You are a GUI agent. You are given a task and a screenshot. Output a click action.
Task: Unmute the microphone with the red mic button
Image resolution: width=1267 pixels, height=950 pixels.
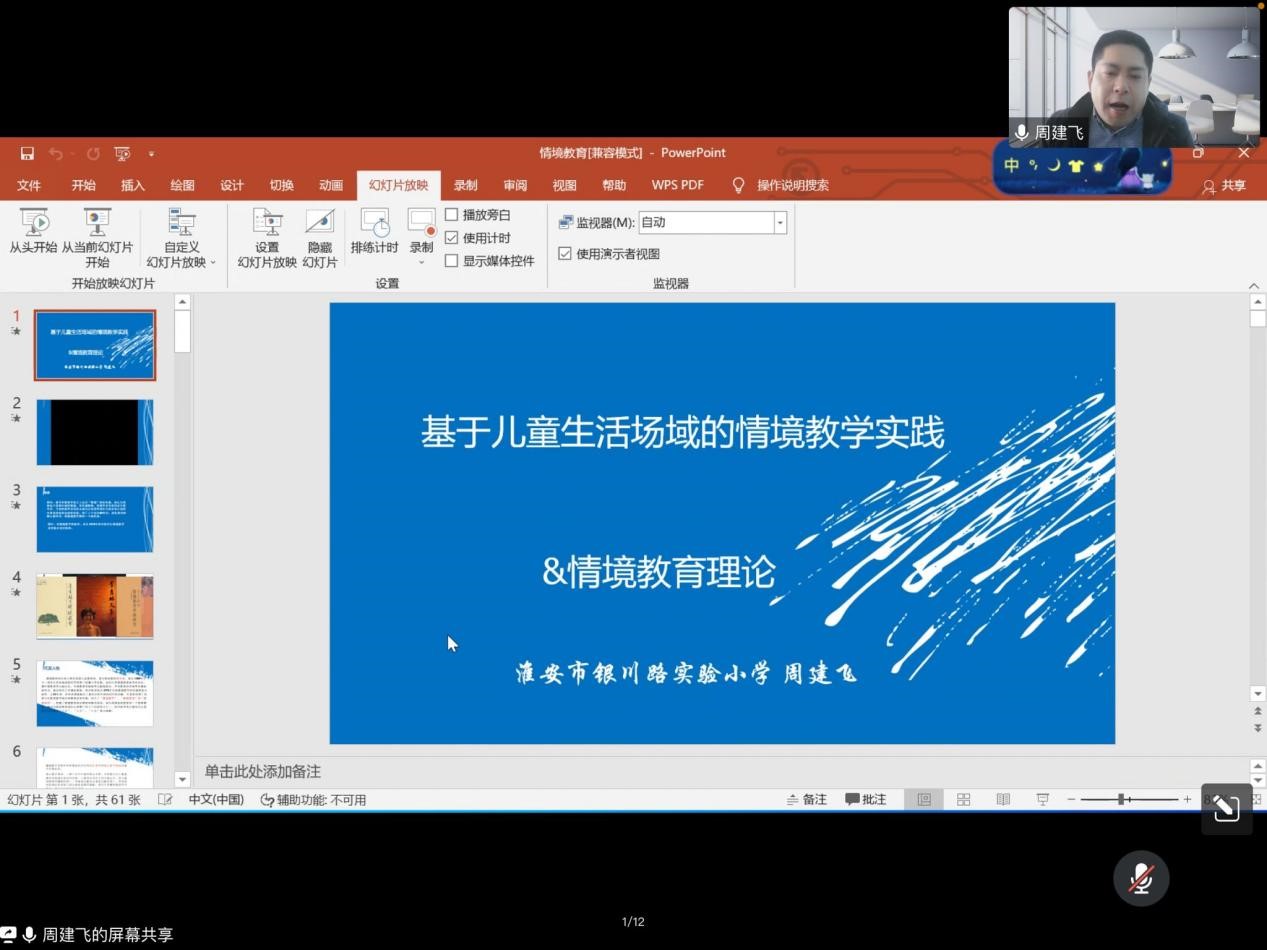1141,878
